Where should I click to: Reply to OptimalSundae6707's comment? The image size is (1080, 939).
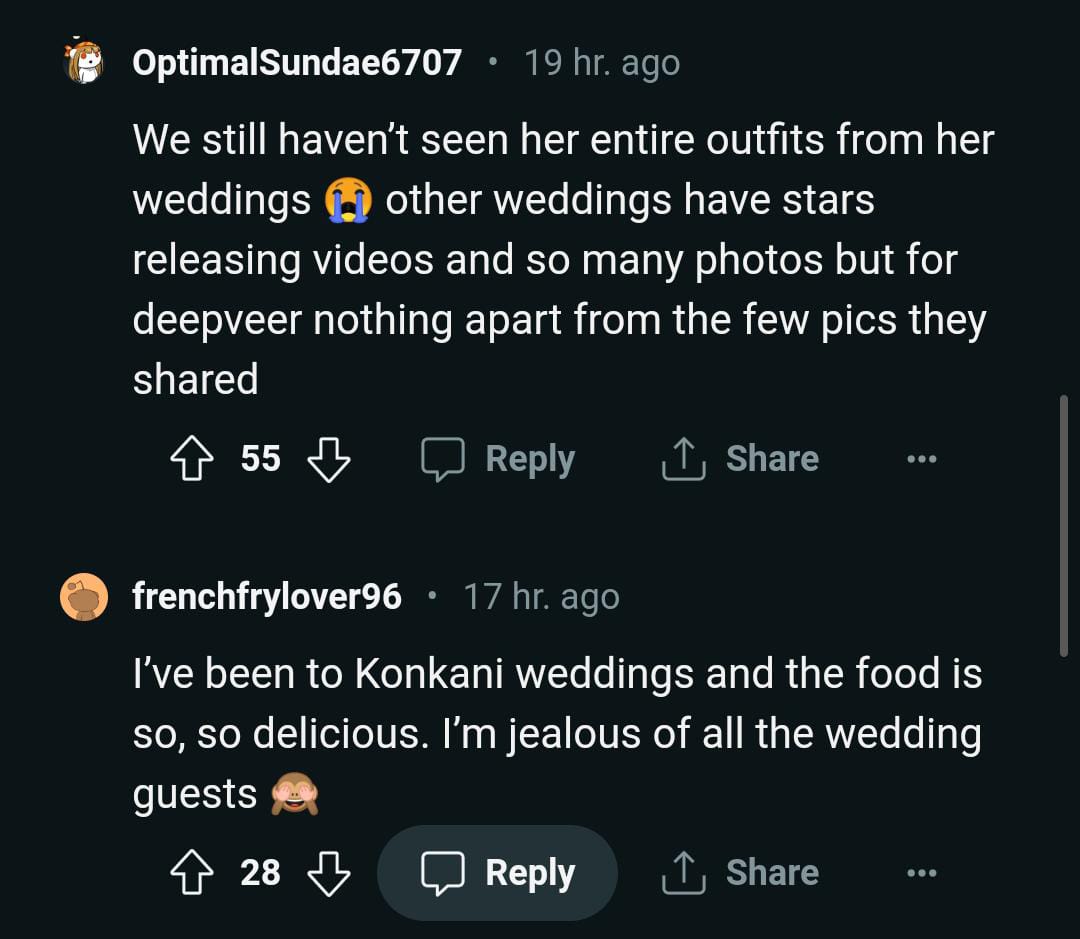(x=498, y=459)
